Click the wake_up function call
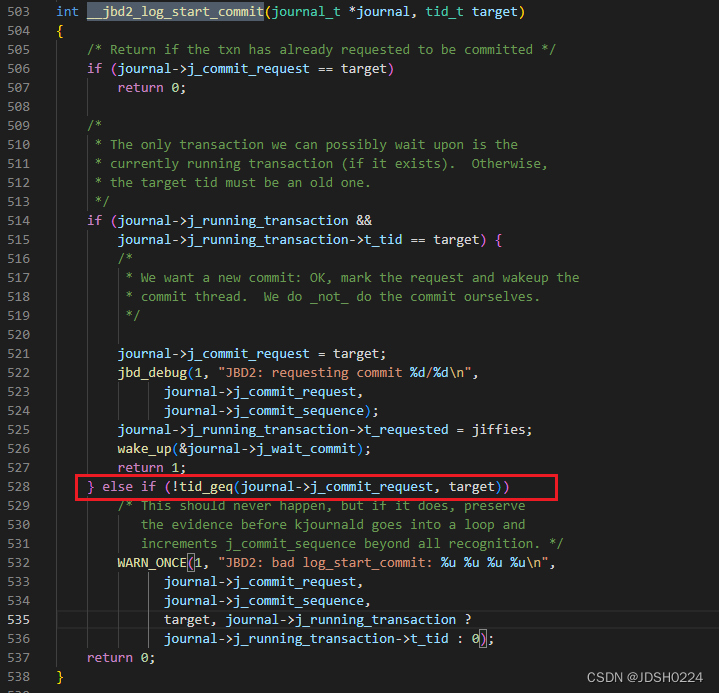The image size is (719, 693). (x=144, y=449)
